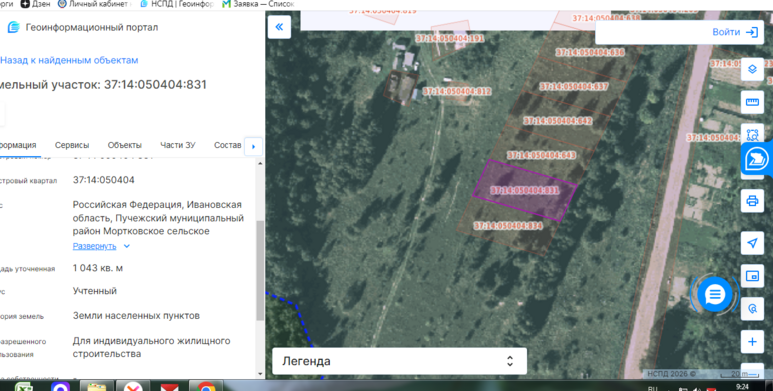
Task: Select parcel label 37:14:050404:642 on map
Action: point(558,121)
